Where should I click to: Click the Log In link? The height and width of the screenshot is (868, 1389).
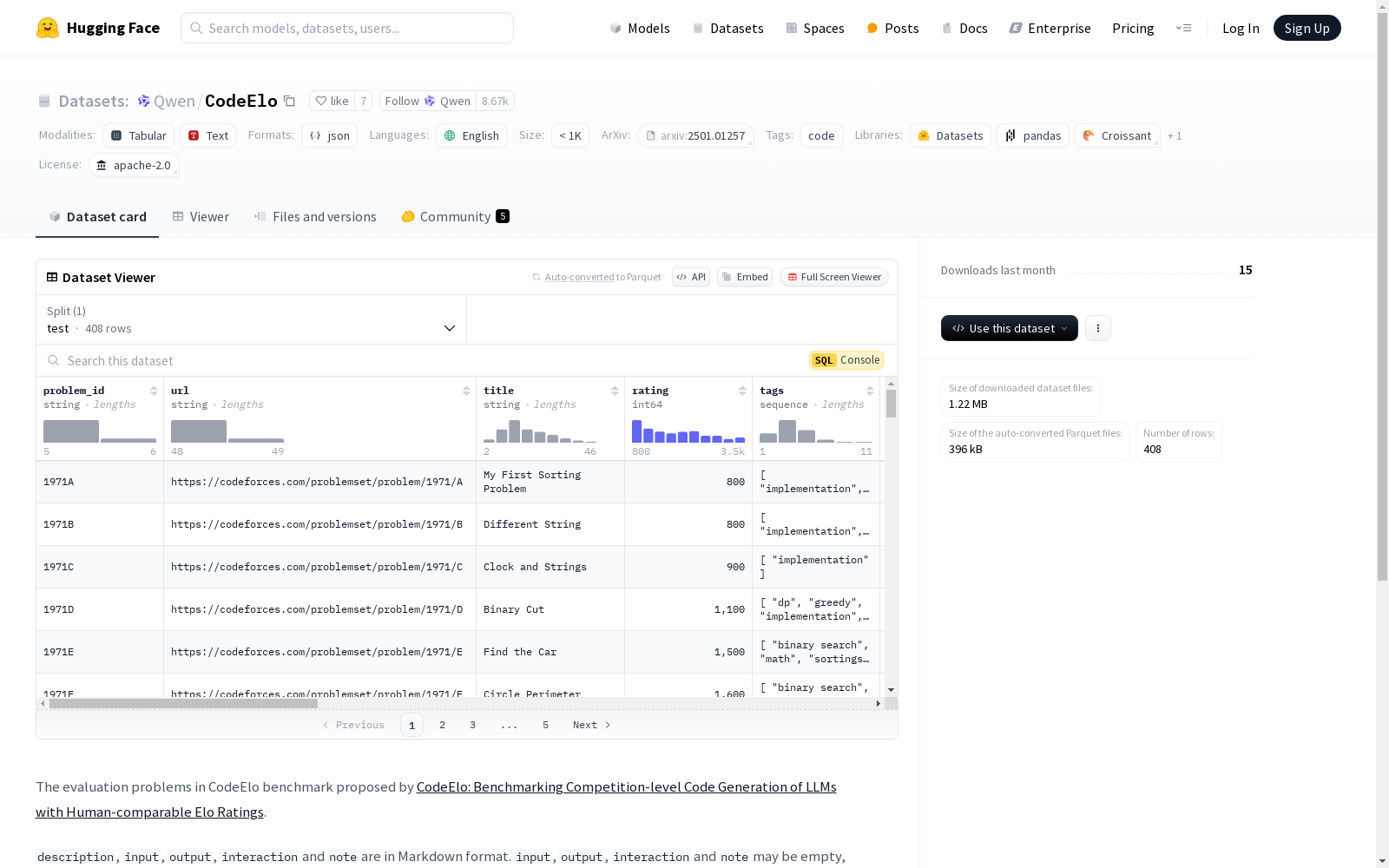coord(1241,28)
